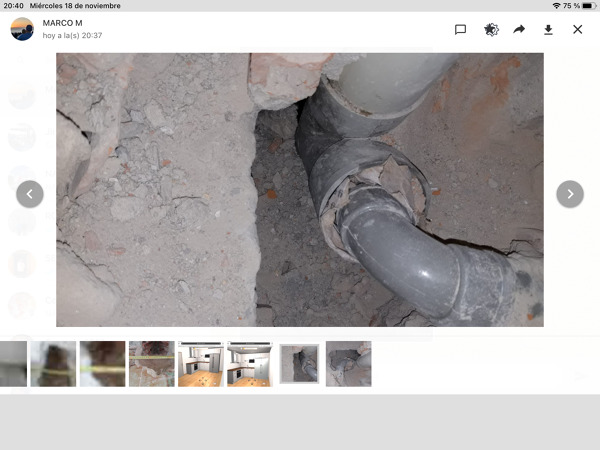Download the current photo
Viewport: 600px width, 450px height.
pyautogui.click(x=548, y=30)
